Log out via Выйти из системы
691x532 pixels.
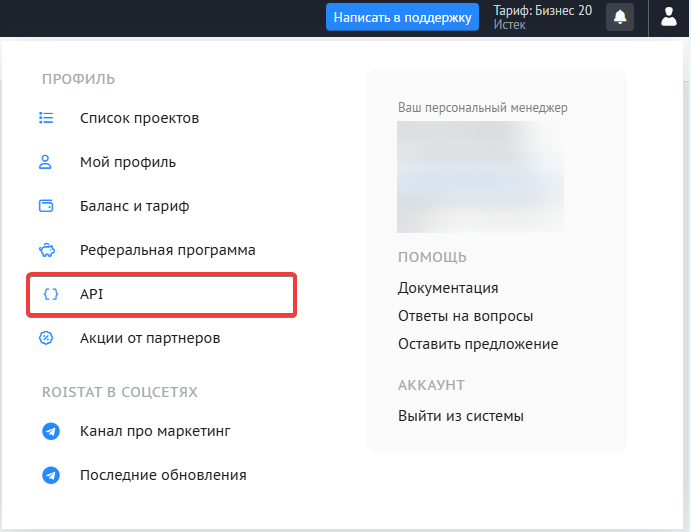click(460, 416)
